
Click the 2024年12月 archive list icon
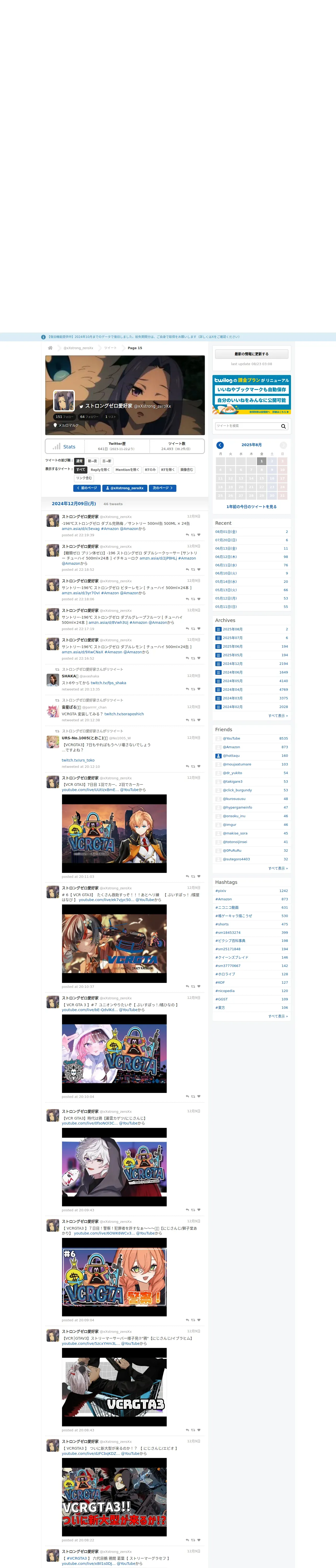[x=218, y=664]
